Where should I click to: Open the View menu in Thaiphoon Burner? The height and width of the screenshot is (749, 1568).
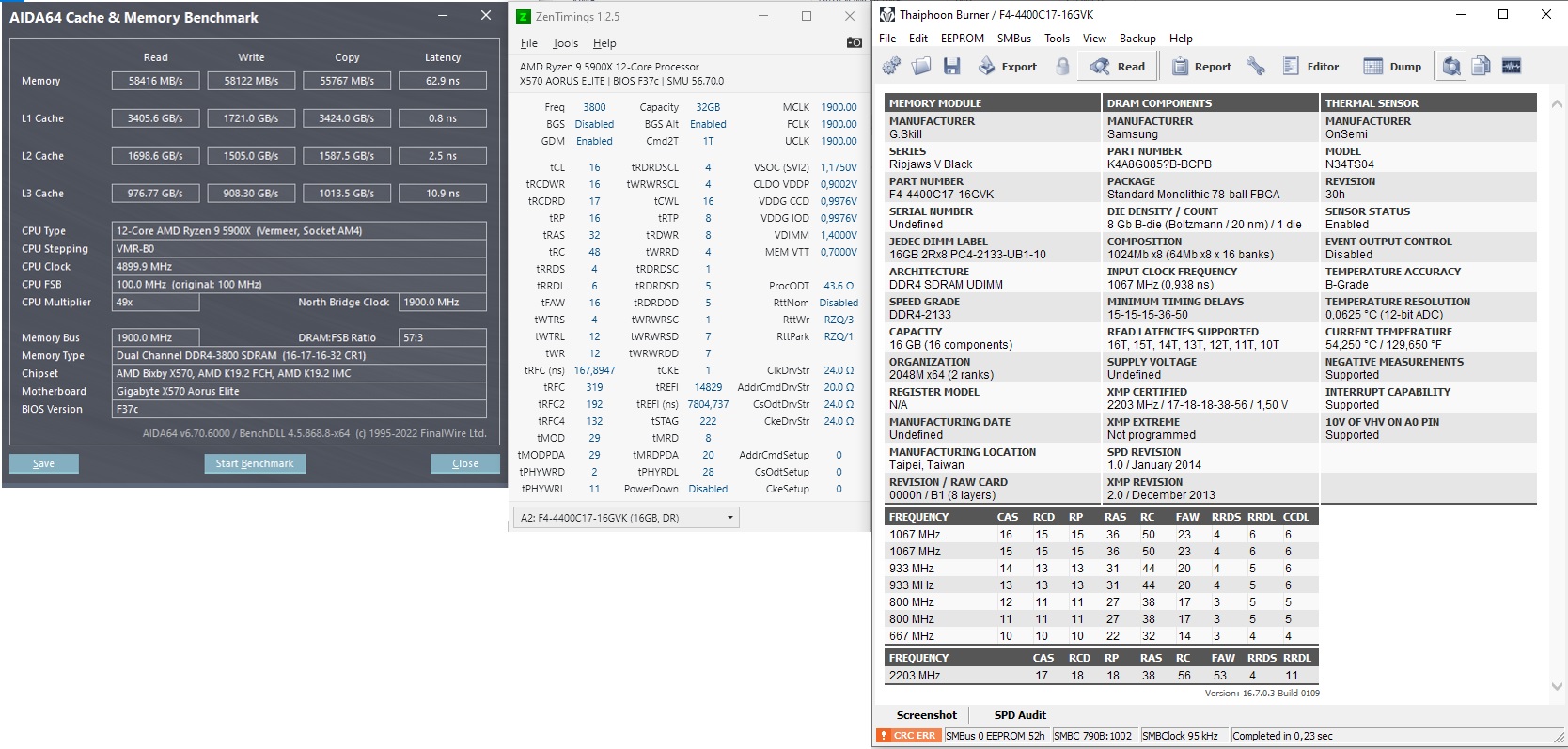pos(1094,39)
